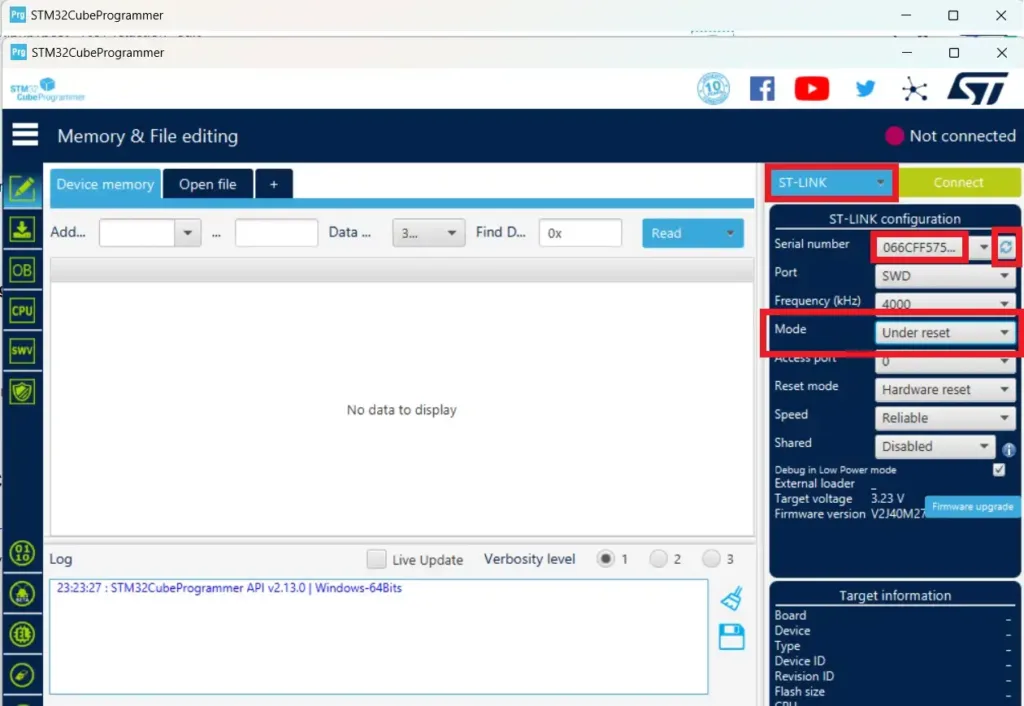Click the Target voltage 3.23 V value
Viewport: 1024px width, 706px height.
(x=888, y=498)
